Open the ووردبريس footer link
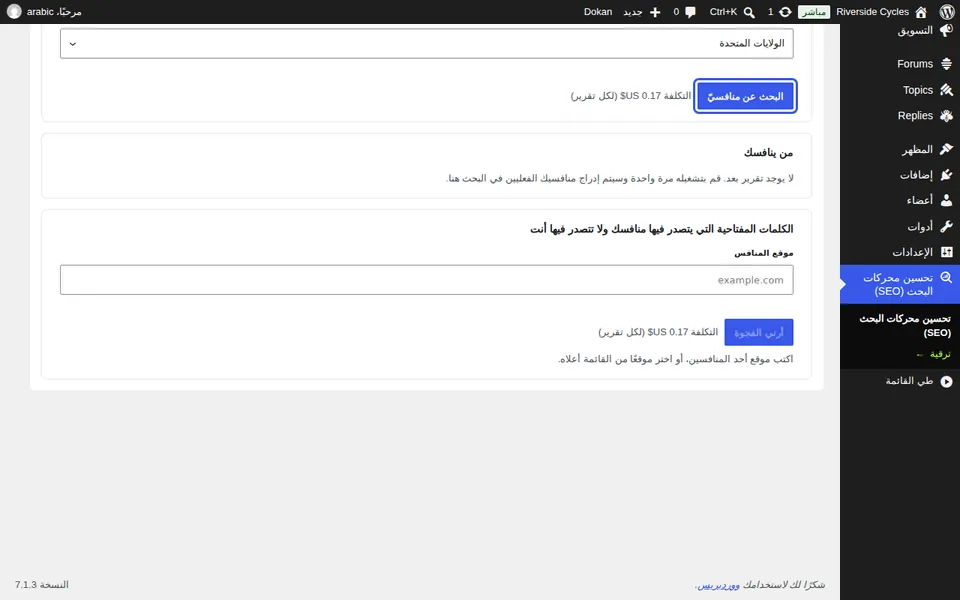This screenshot has width=960, height=600. click(719, 585)
